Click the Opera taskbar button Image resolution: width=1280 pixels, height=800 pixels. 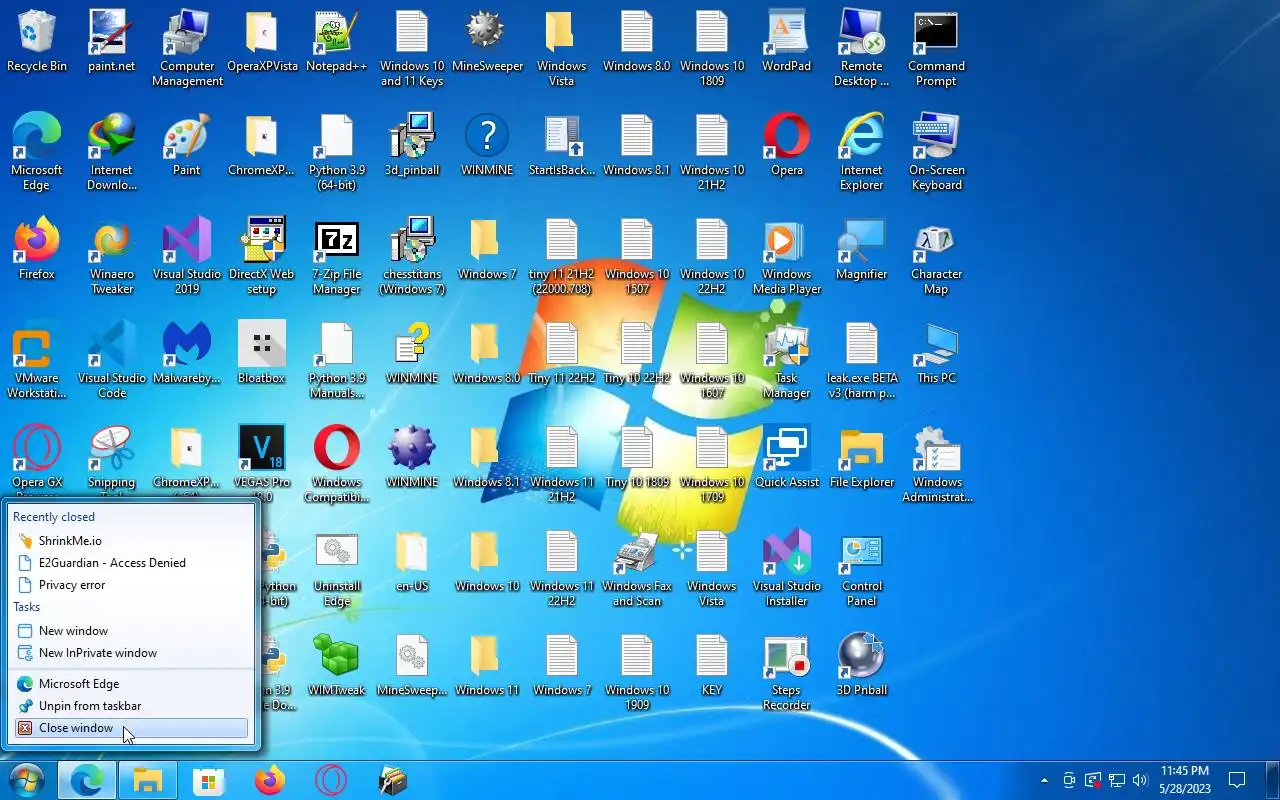click(x=331, y=780)
